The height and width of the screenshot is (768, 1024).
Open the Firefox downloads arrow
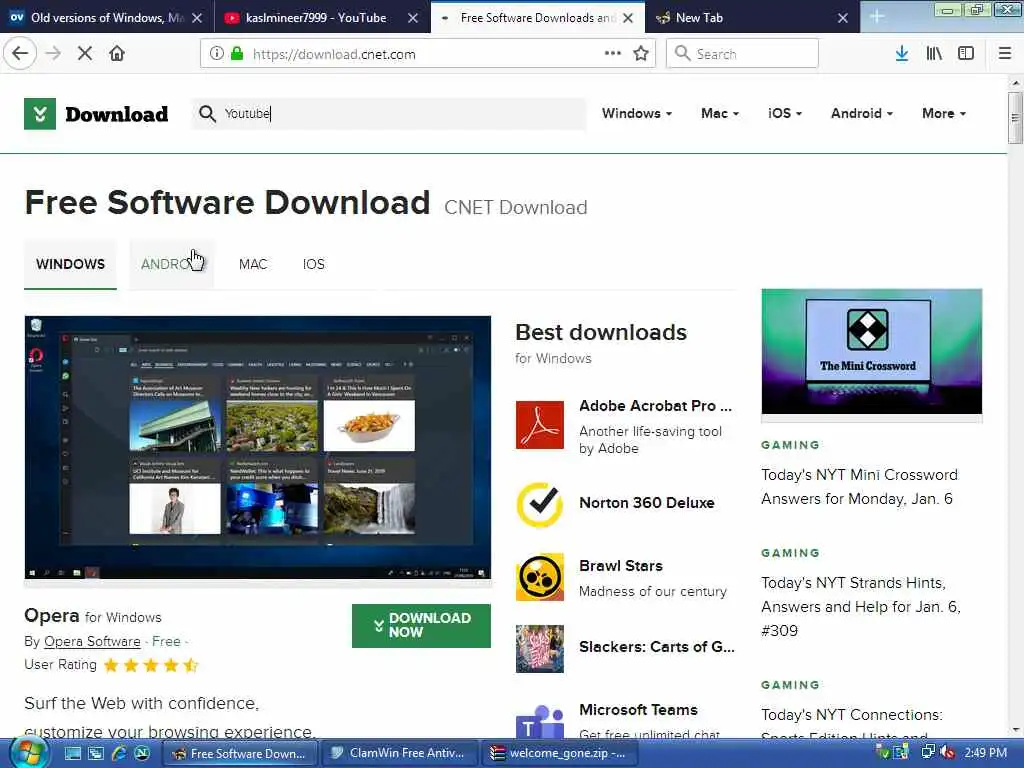[x=902, y=54]
